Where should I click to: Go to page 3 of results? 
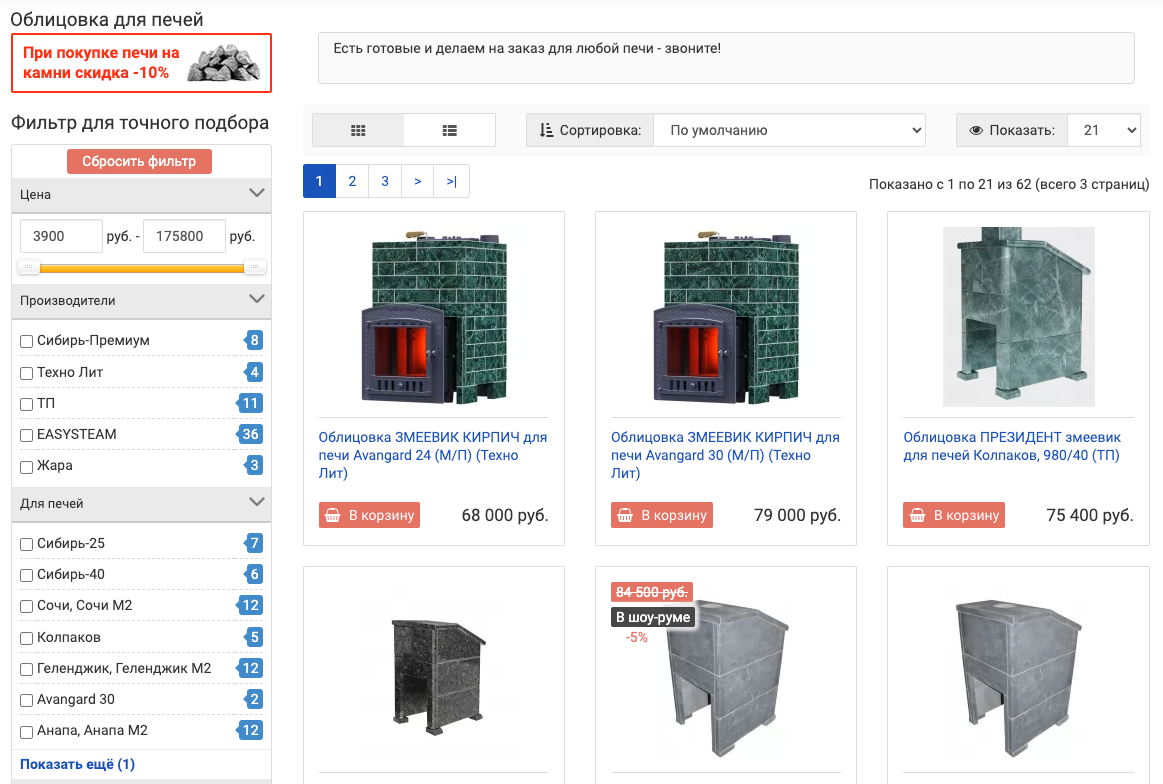pos(385,181)
